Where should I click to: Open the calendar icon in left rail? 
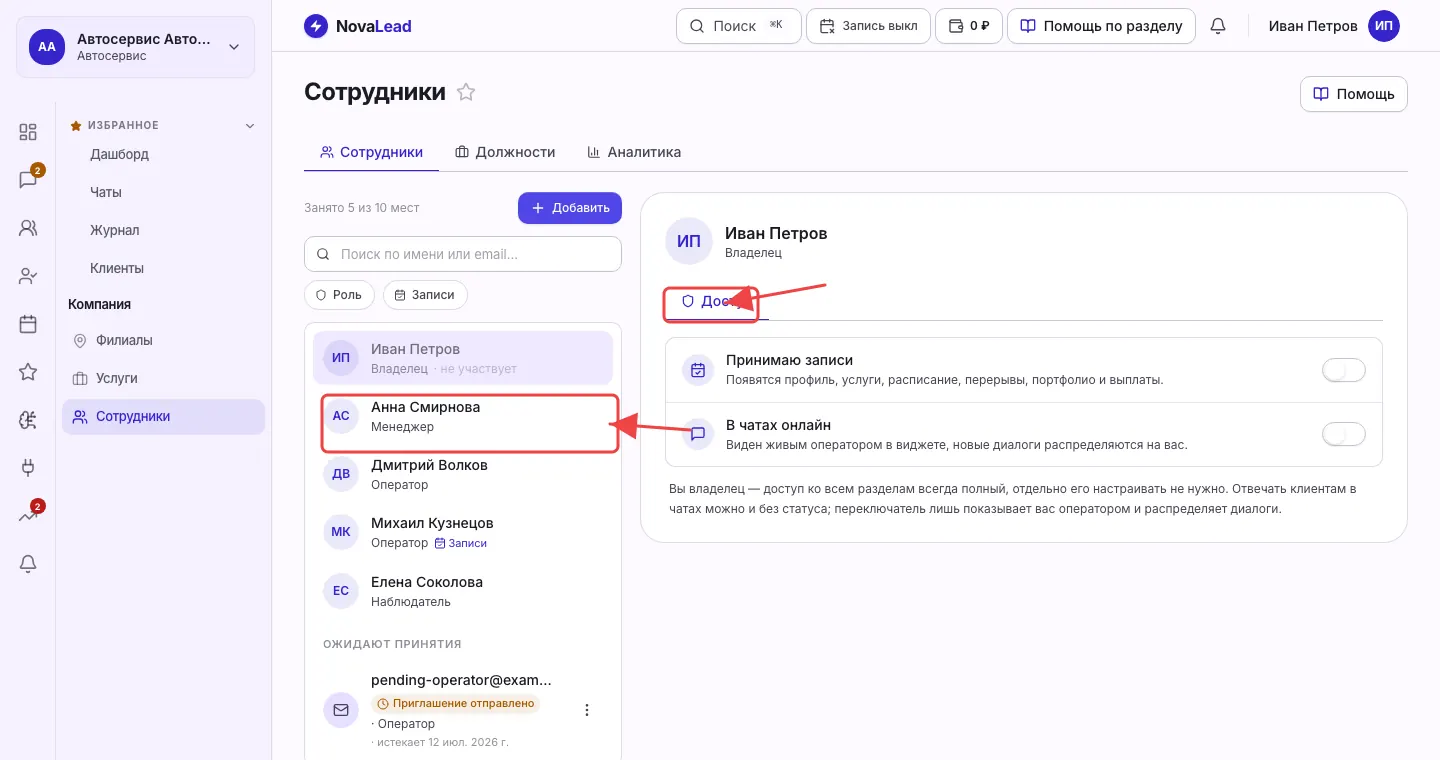tap(28, 324)
